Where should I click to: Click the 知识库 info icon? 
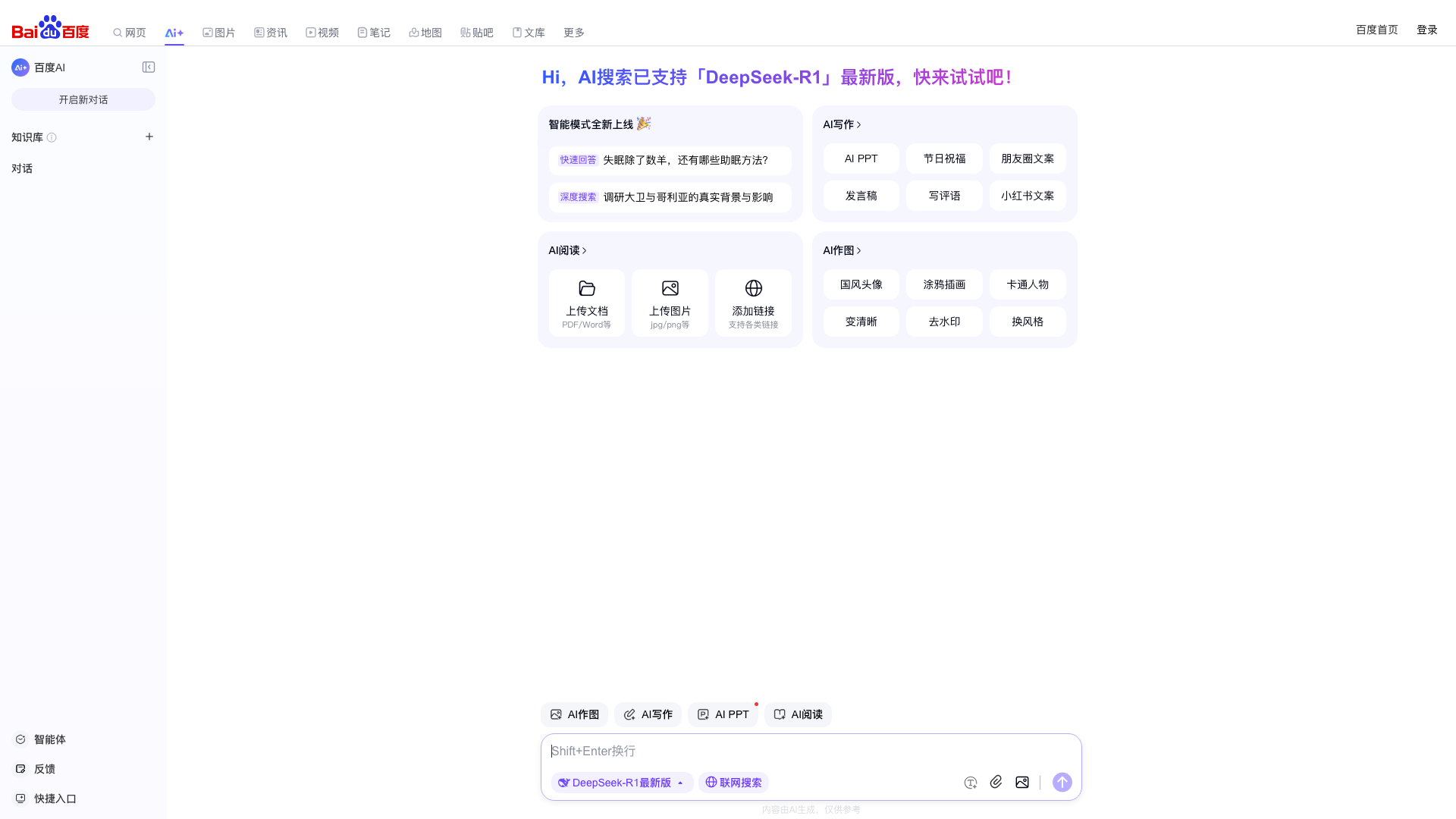[x=52, y=137]
